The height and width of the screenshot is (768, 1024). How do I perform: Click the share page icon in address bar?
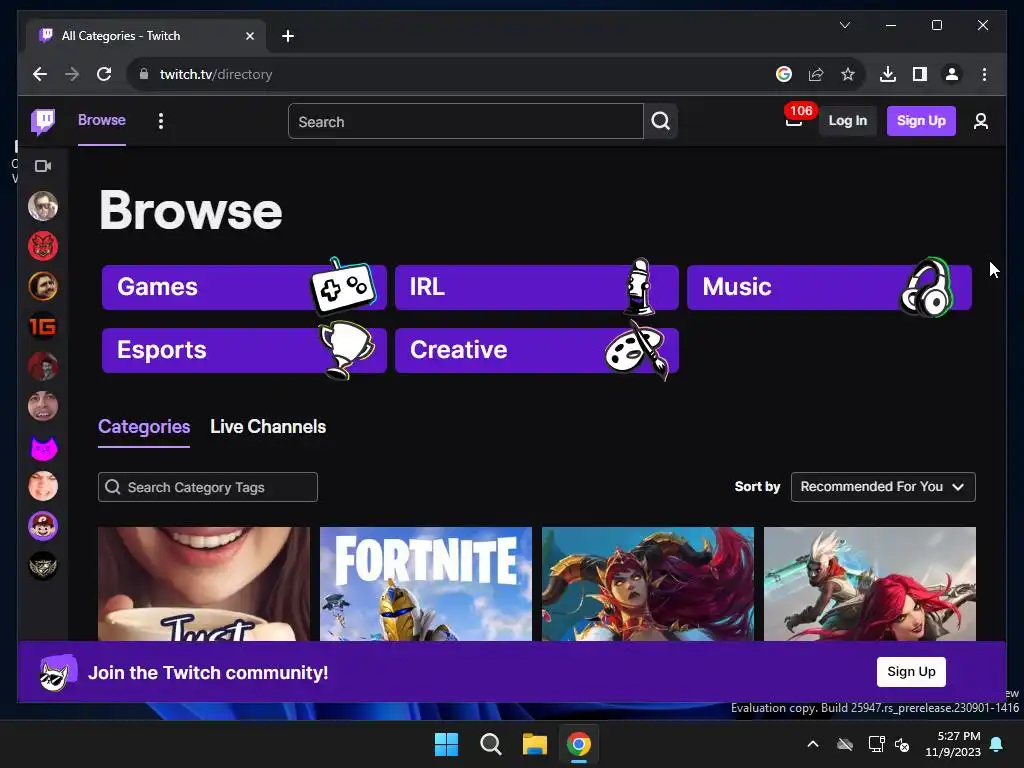816,74
